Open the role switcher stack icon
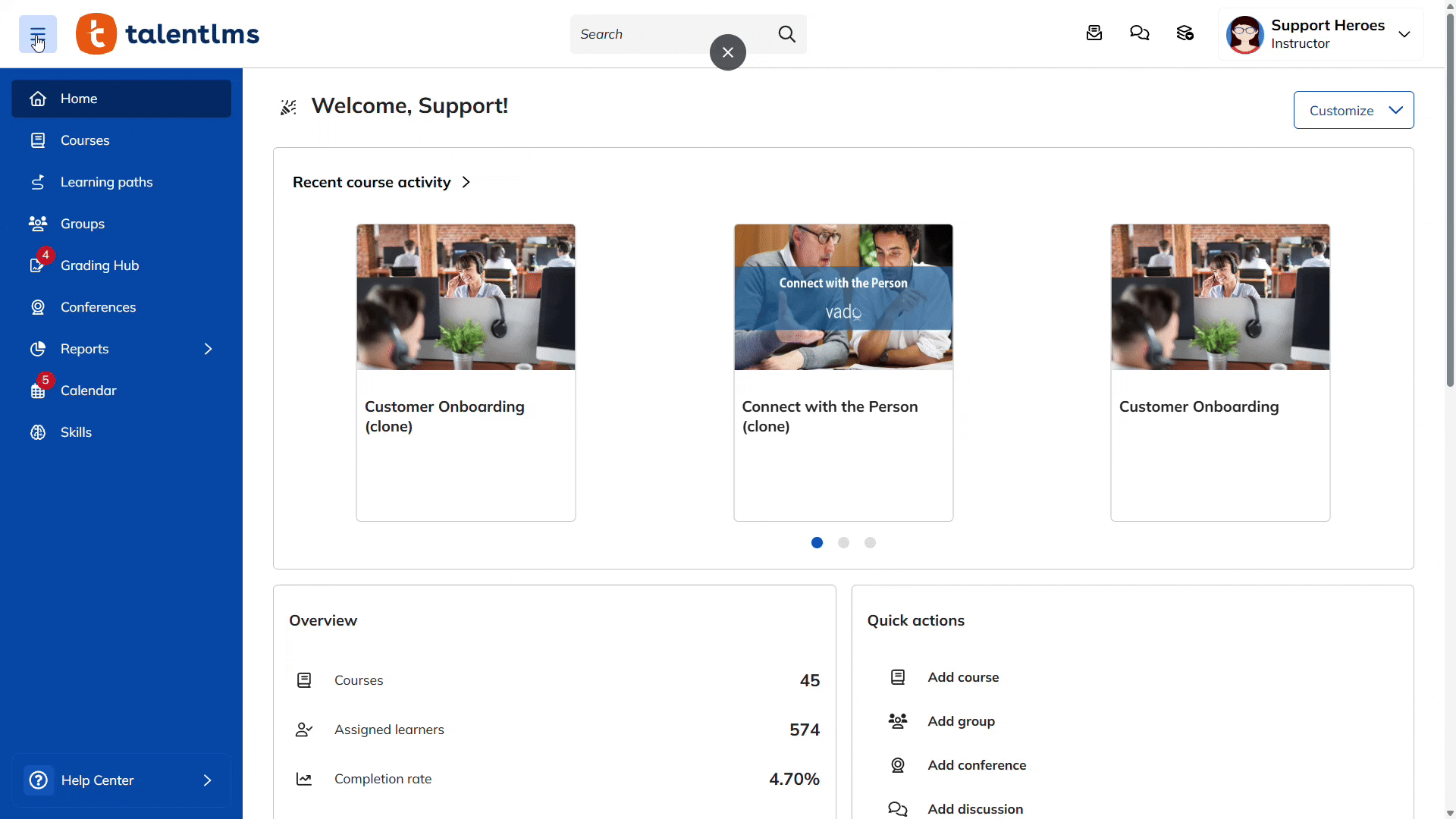The image size is (1456, 819). click(1185, 33)
